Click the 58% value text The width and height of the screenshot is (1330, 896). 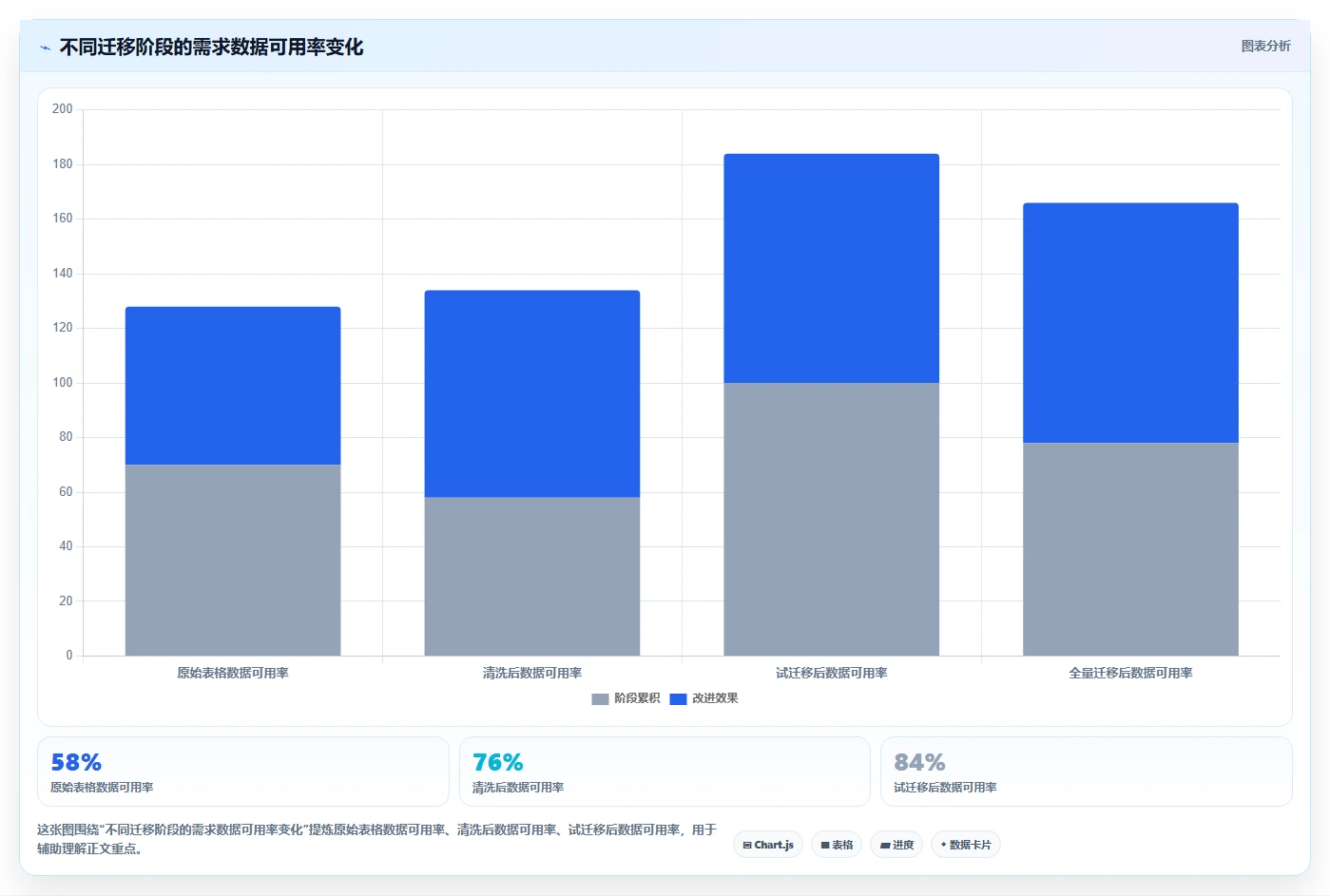point(76,762)
